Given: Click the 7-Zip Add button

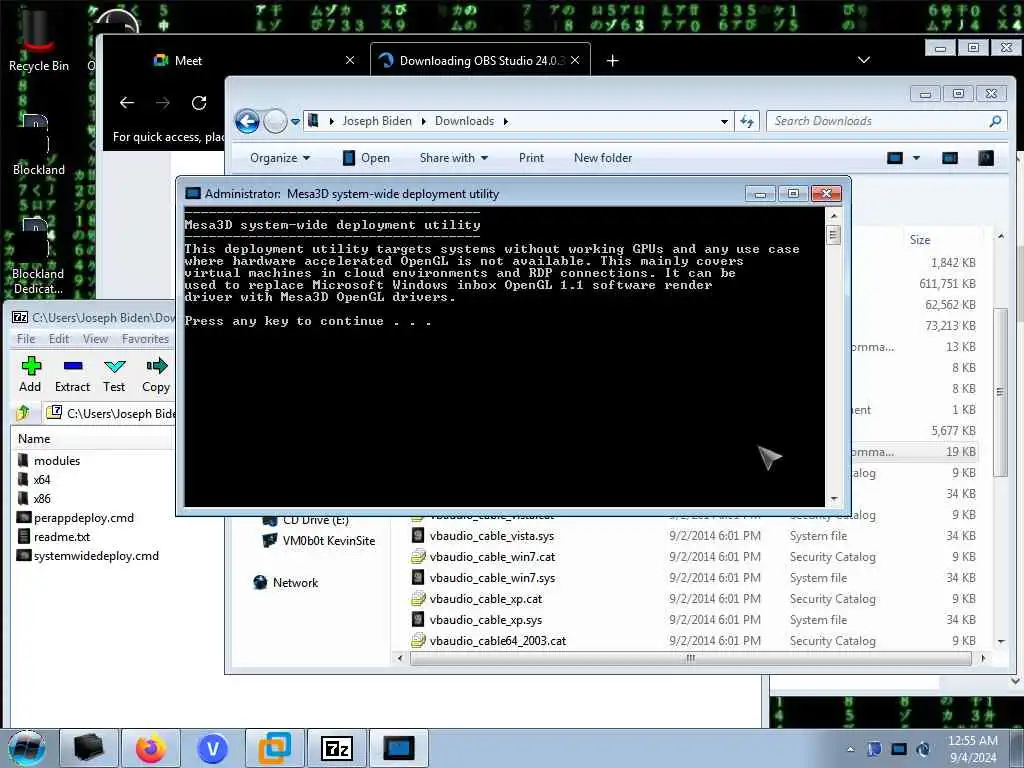Looking at the screenshot, I should click(x=30, y=375).
